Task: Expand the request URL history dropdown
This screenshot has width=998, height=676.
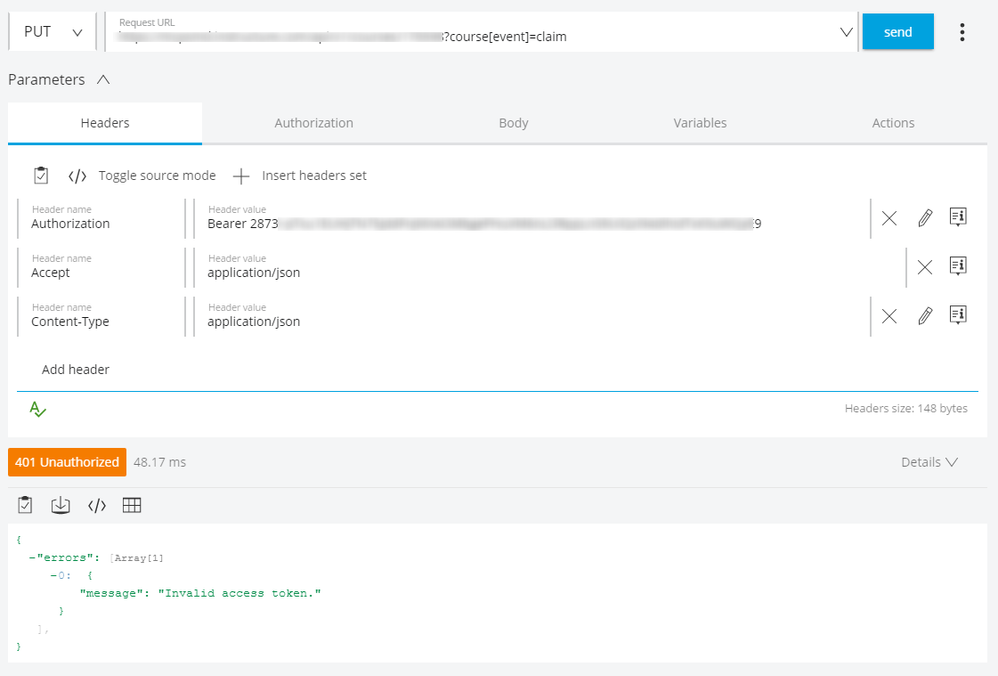Action: click(x=846, y=32)
